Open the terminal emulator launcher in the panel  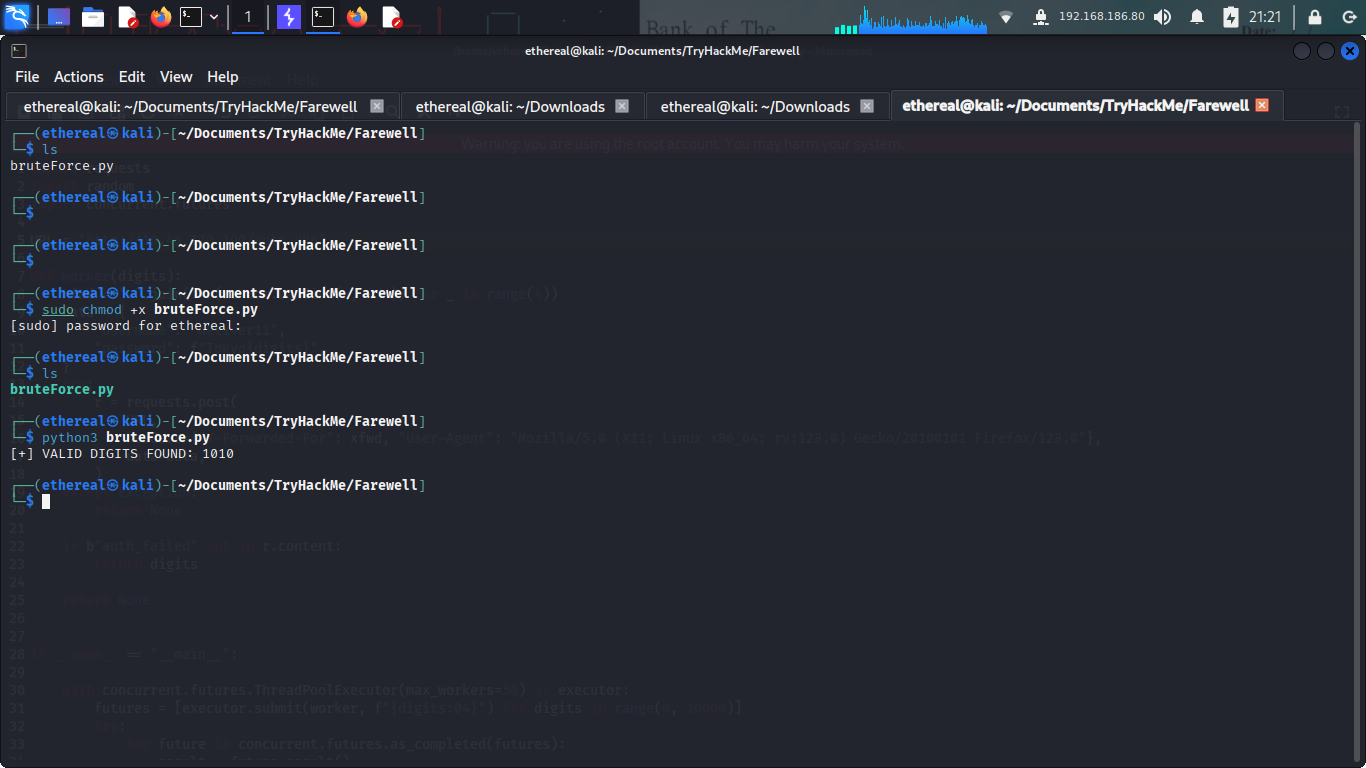pyautogui.click(x=191, y=17)
